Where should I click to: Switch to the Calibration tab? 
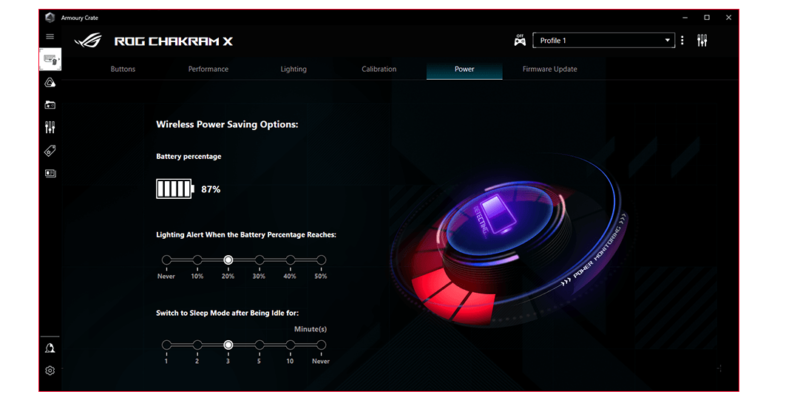379,69
